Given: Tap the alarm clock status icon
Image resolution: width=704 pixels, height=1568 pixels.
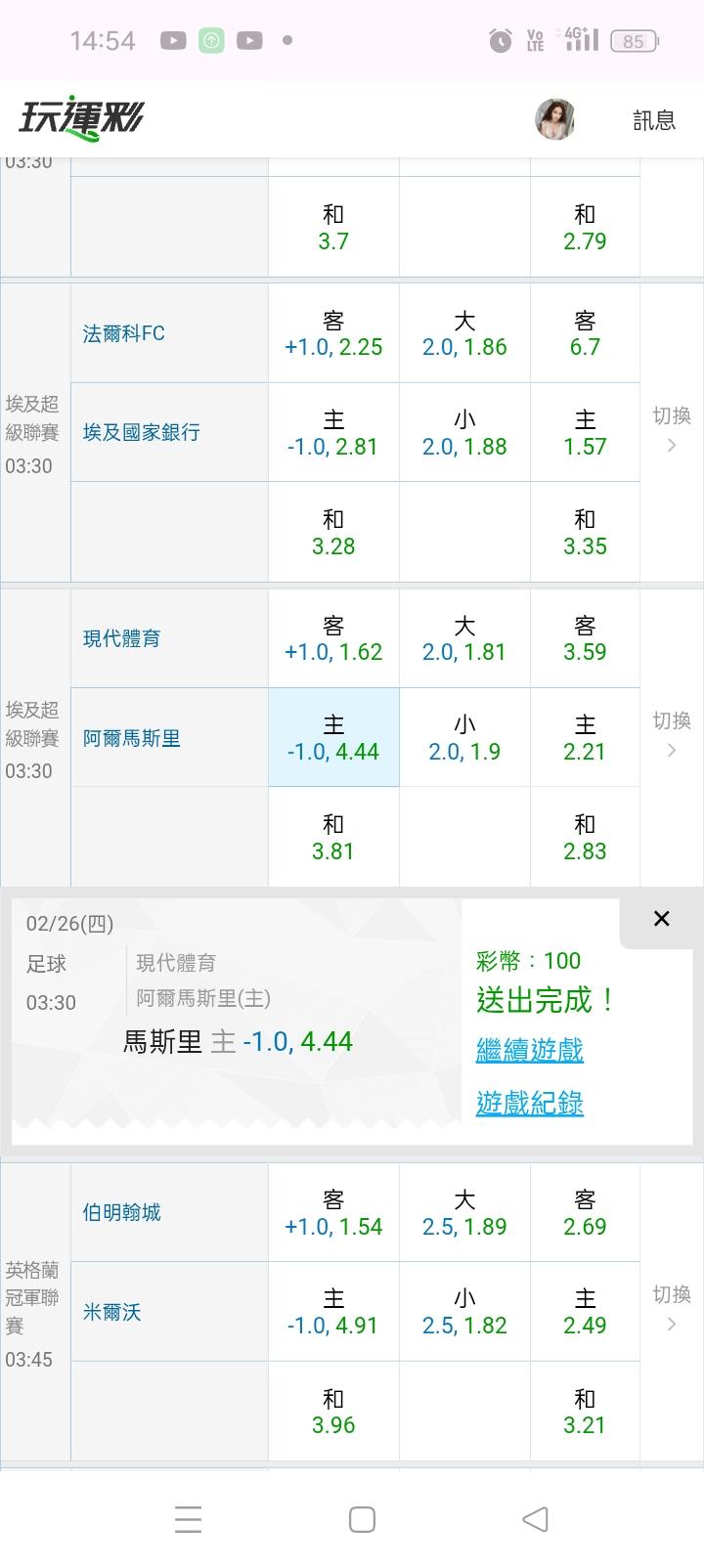Looking at the screenshot, I should pyautogui.click(x=500, y=40).
